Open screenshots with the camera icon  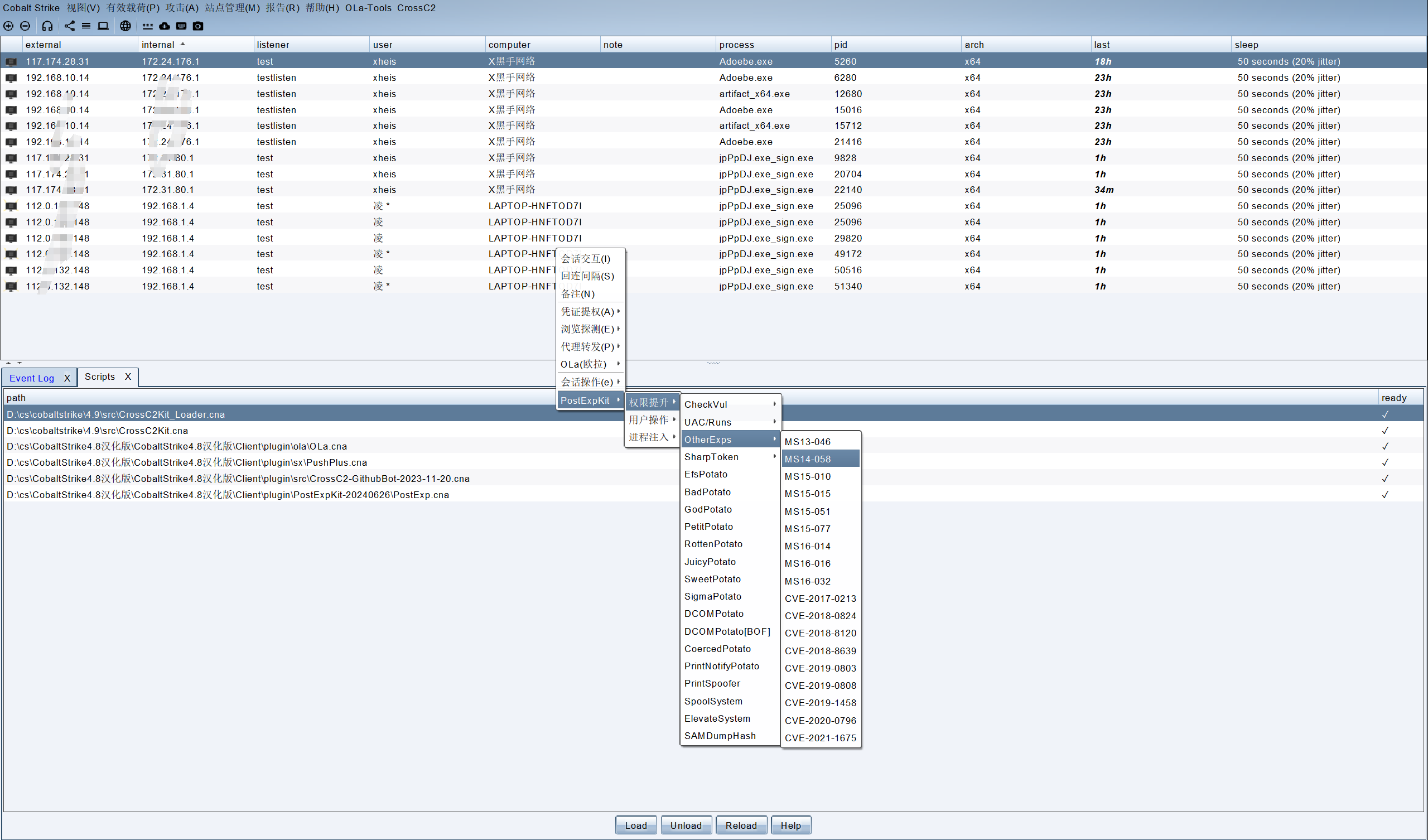pyautogui.click(x=198, y=26)
